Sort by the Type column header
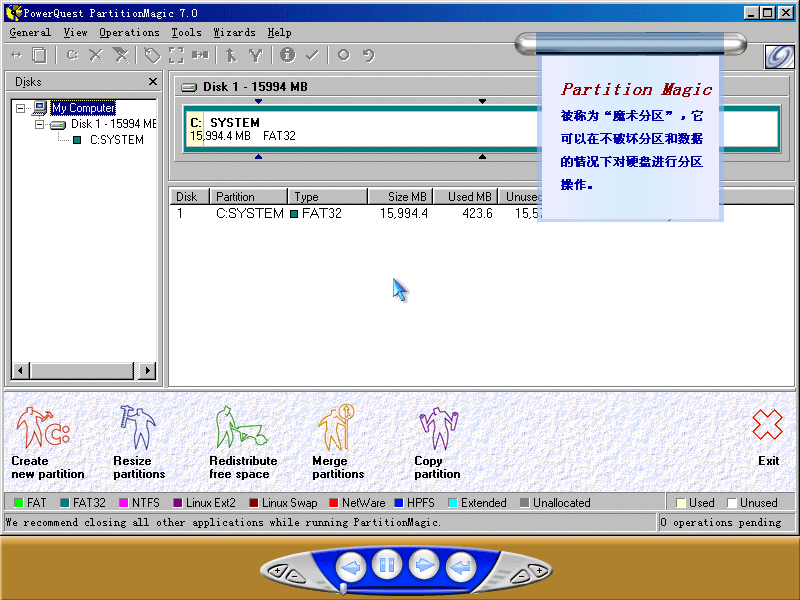The height and width of the screenshot is (600, 800). pos(328,196)
